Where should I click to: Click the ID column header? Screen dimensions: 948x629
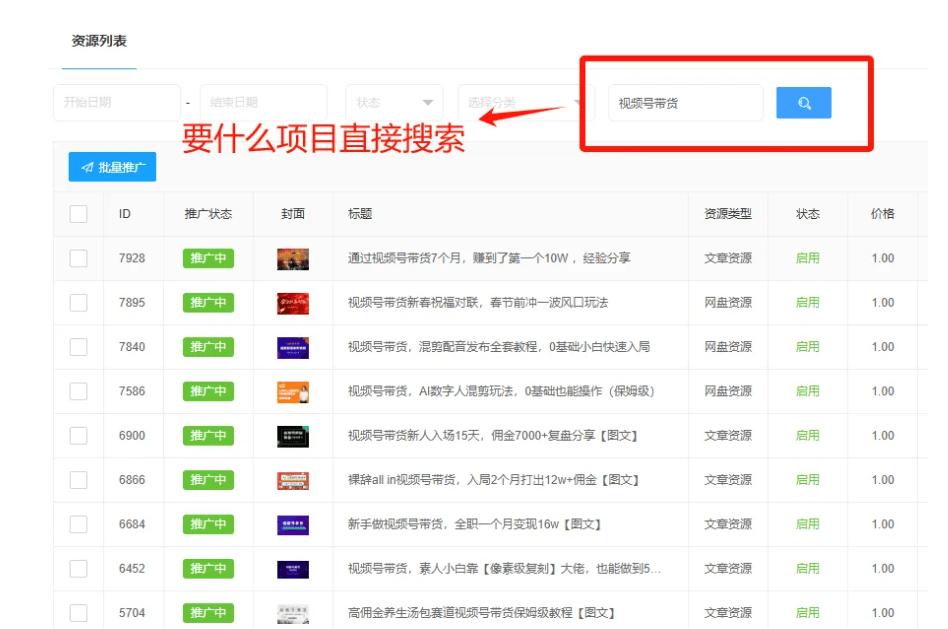tap(125, 213)
